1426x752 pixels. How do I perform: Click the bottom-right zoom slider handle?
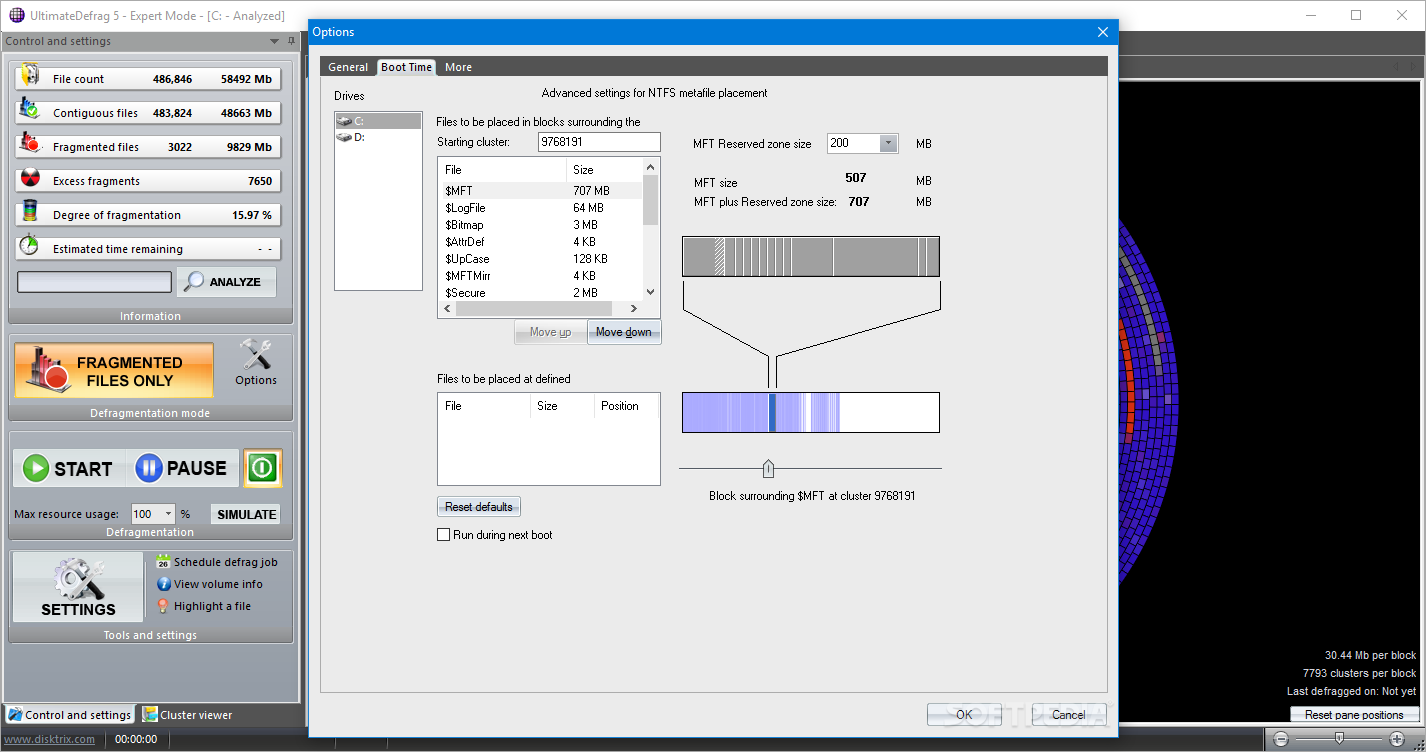click(1339, 739)
